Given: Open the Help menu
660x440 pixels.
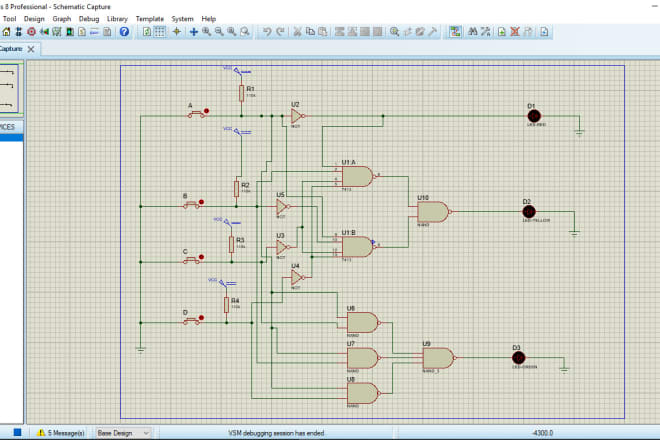Looking at the screenshot, I should [208, 19].
